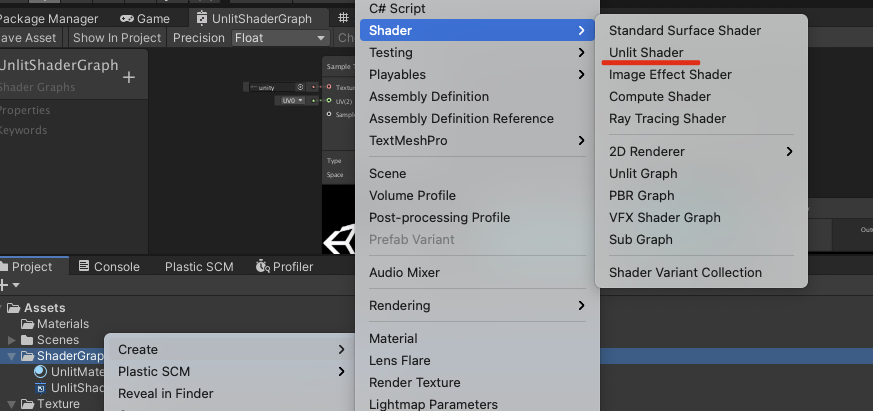This screenshot has width=873, height=411.
Task: Click the Game tab controller icon
Action: (x=127, y=19)
